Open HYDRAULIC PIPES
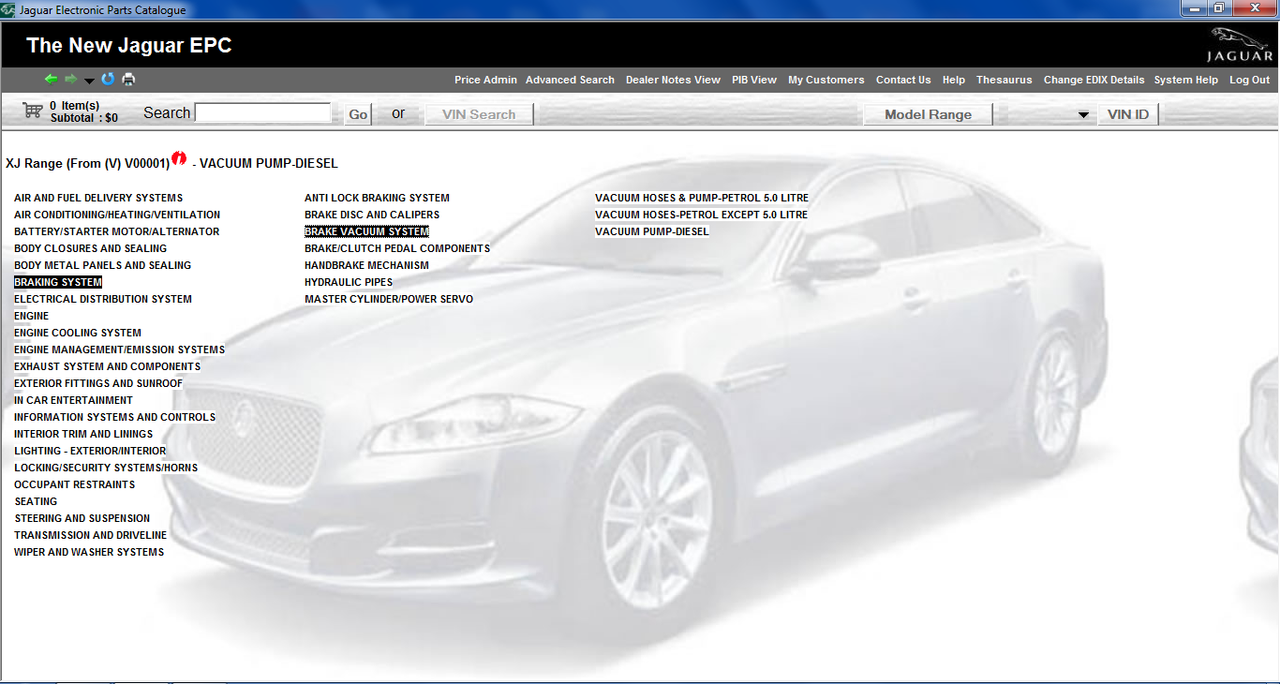Screen dimensions: 1280x684 [349, 283]
